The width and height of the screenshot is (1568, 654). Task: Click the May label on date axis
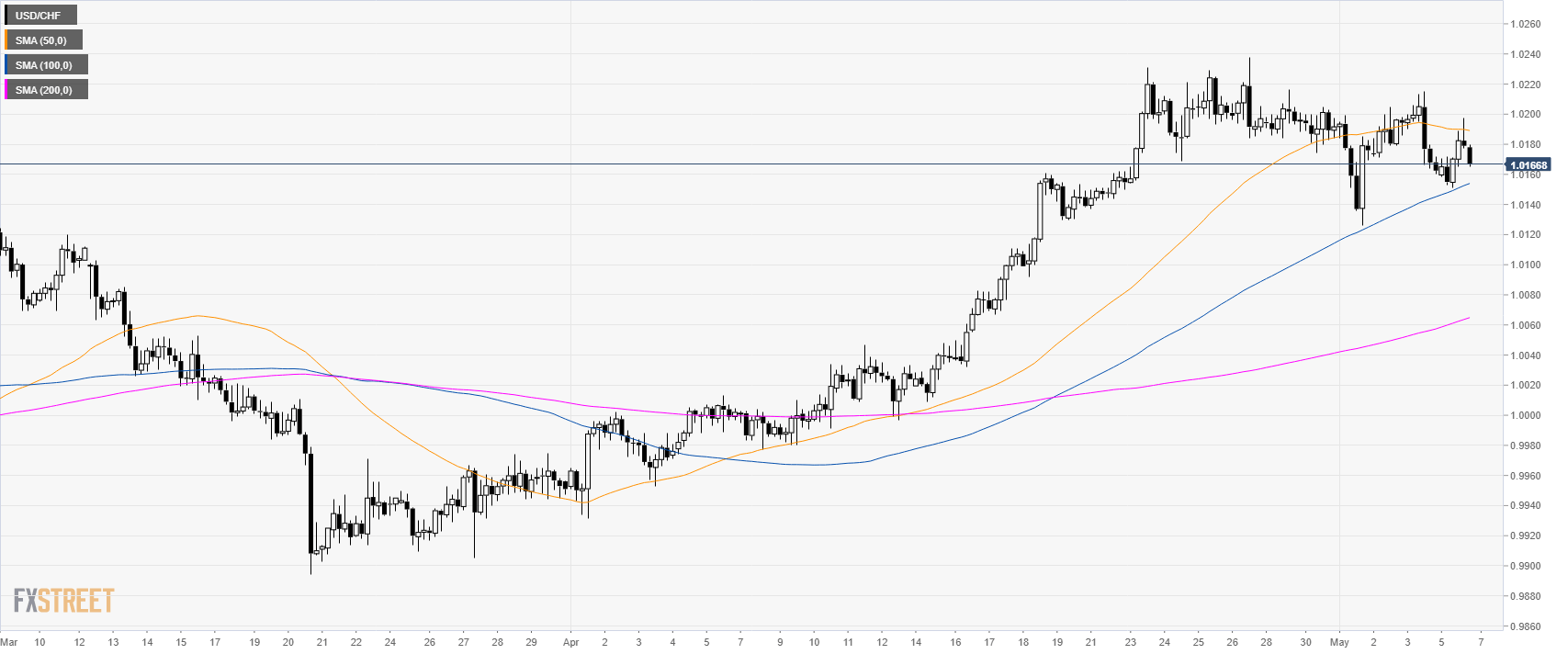[x=1339, y=642]
